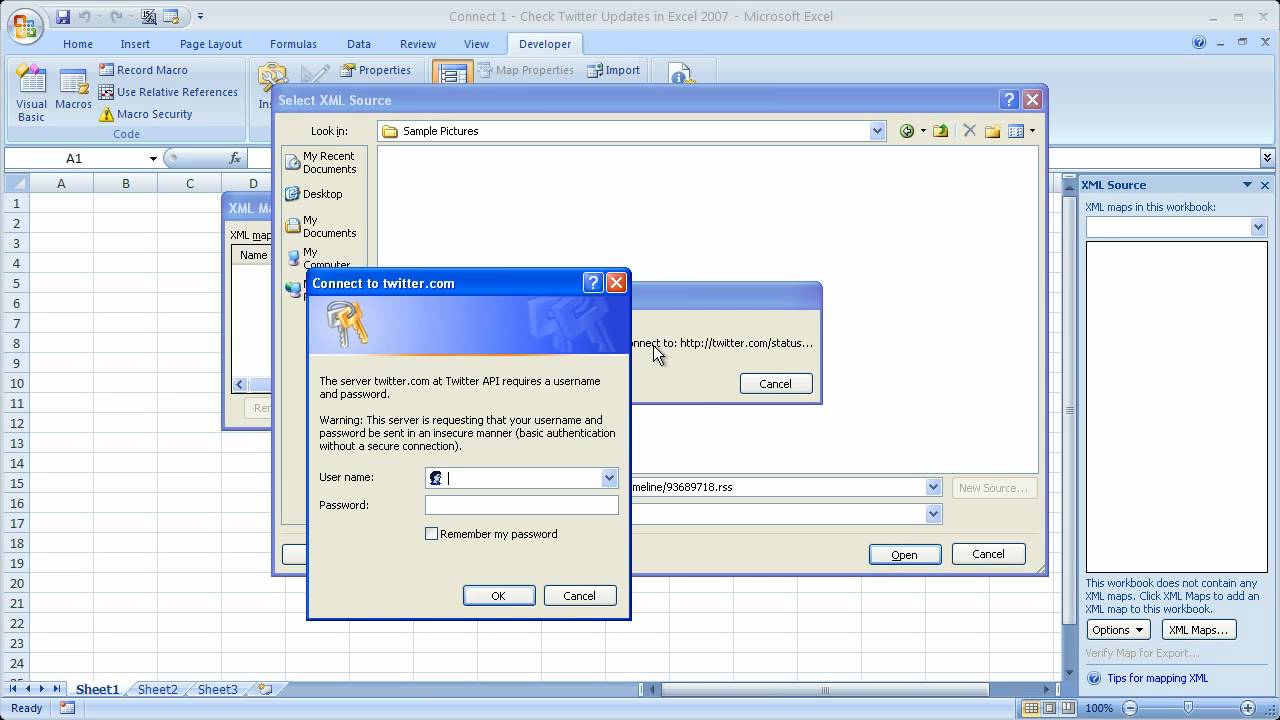Open Macro Security settings
1280x720 pixels.
click(x=145, y=114)
